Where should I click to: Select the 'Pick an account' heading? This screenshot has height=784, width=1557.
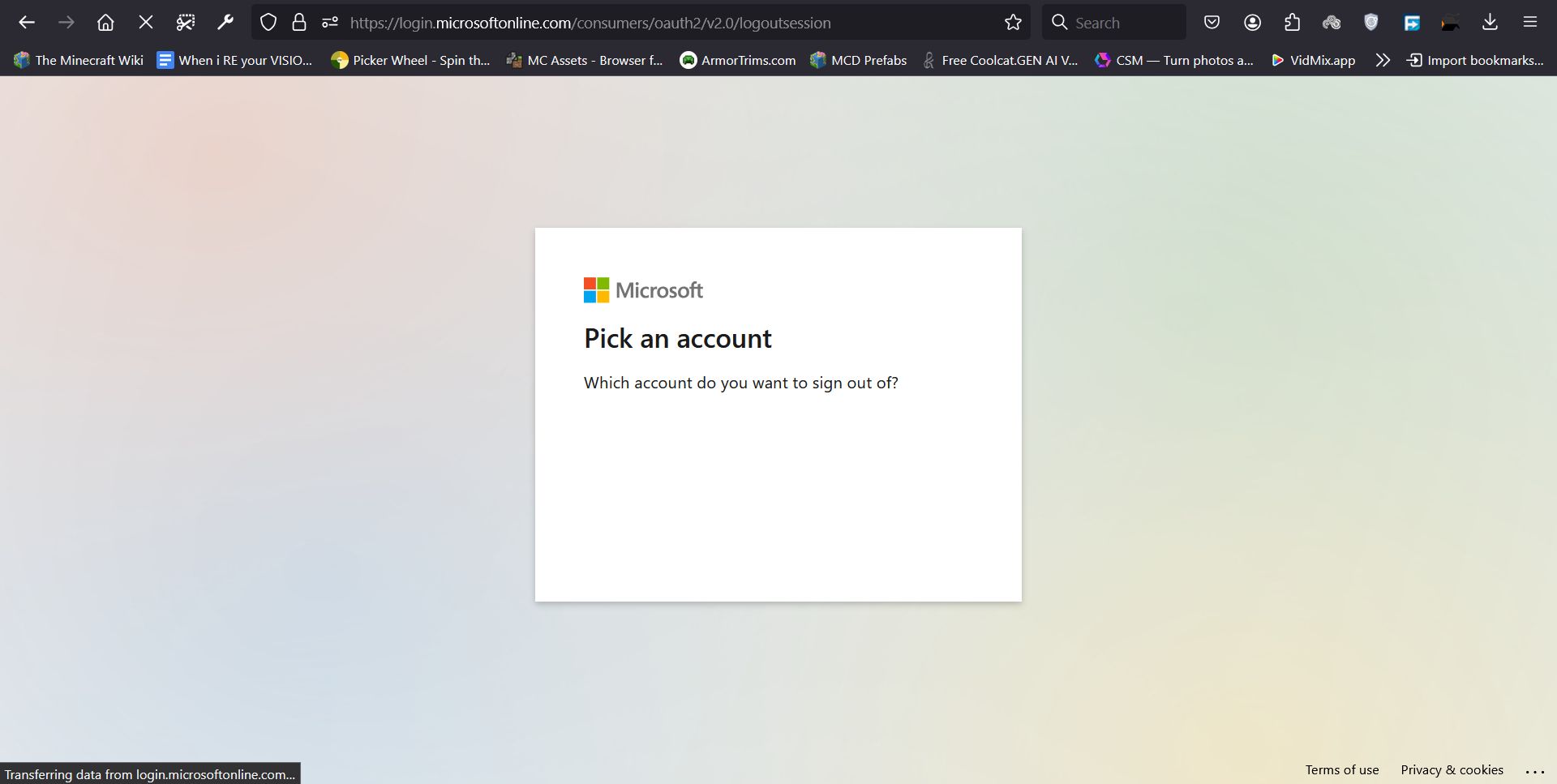(678, 339)
